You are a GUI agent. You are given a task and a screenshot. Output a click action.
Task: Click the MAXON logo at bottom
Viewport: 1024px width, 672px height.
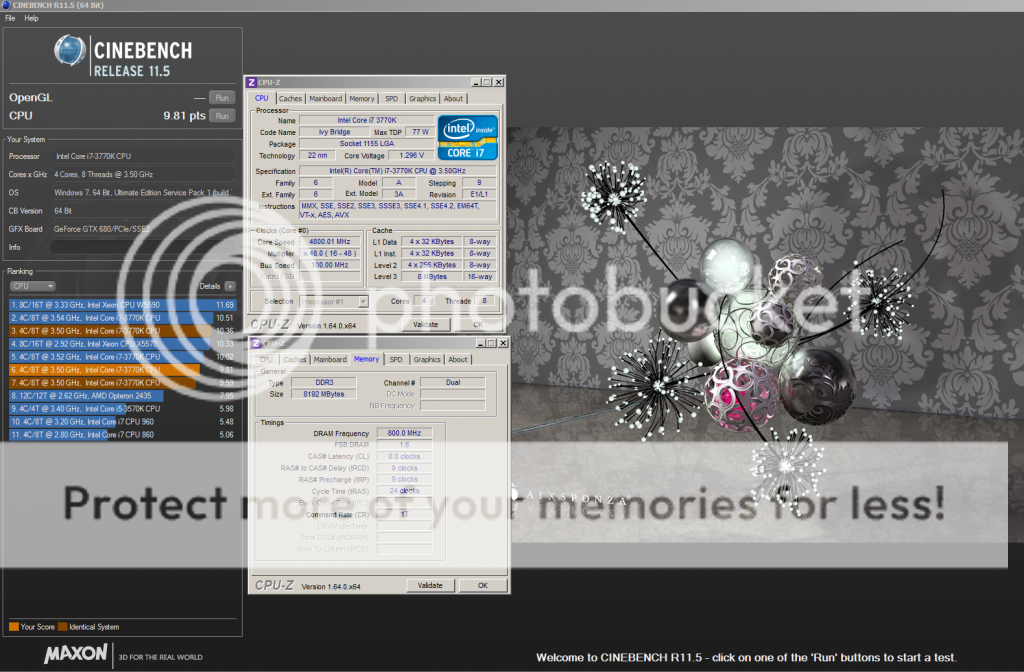[x=75, y=656]
